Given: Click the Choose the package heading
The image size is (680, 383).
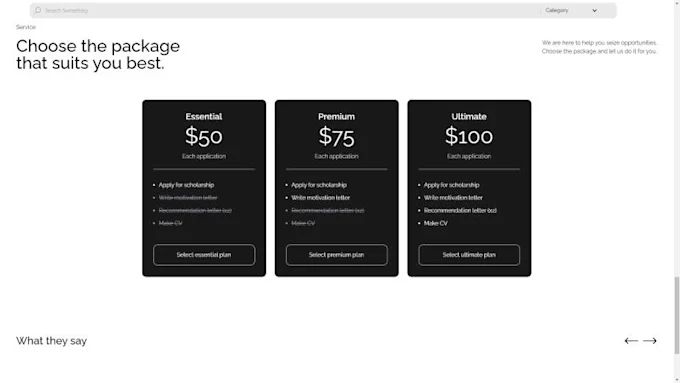Looking at the screenshot, I should tap(98, 55).
